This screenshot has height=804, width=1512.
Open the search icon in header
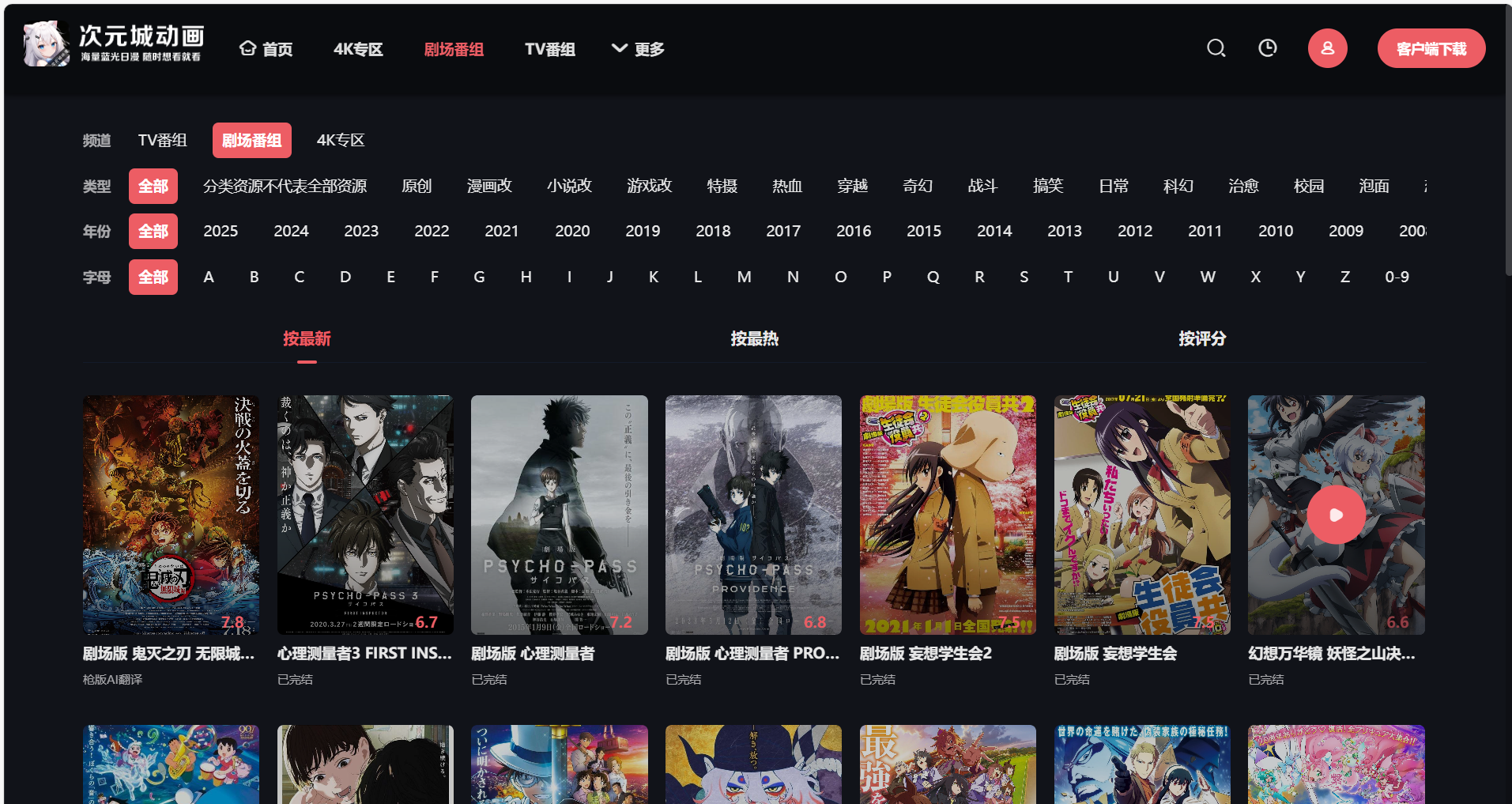click(1216, 48)
